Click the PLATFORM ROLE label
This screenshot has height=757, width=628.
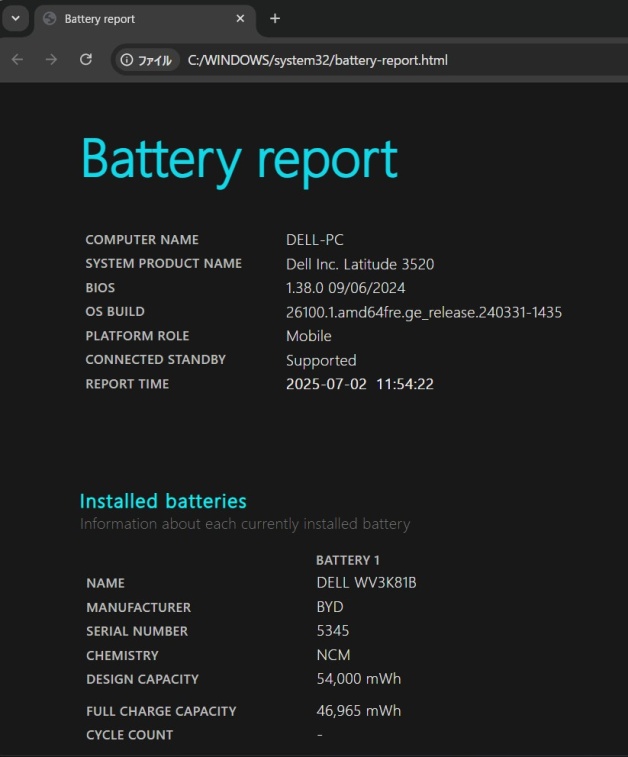click(x=137, y=336)
